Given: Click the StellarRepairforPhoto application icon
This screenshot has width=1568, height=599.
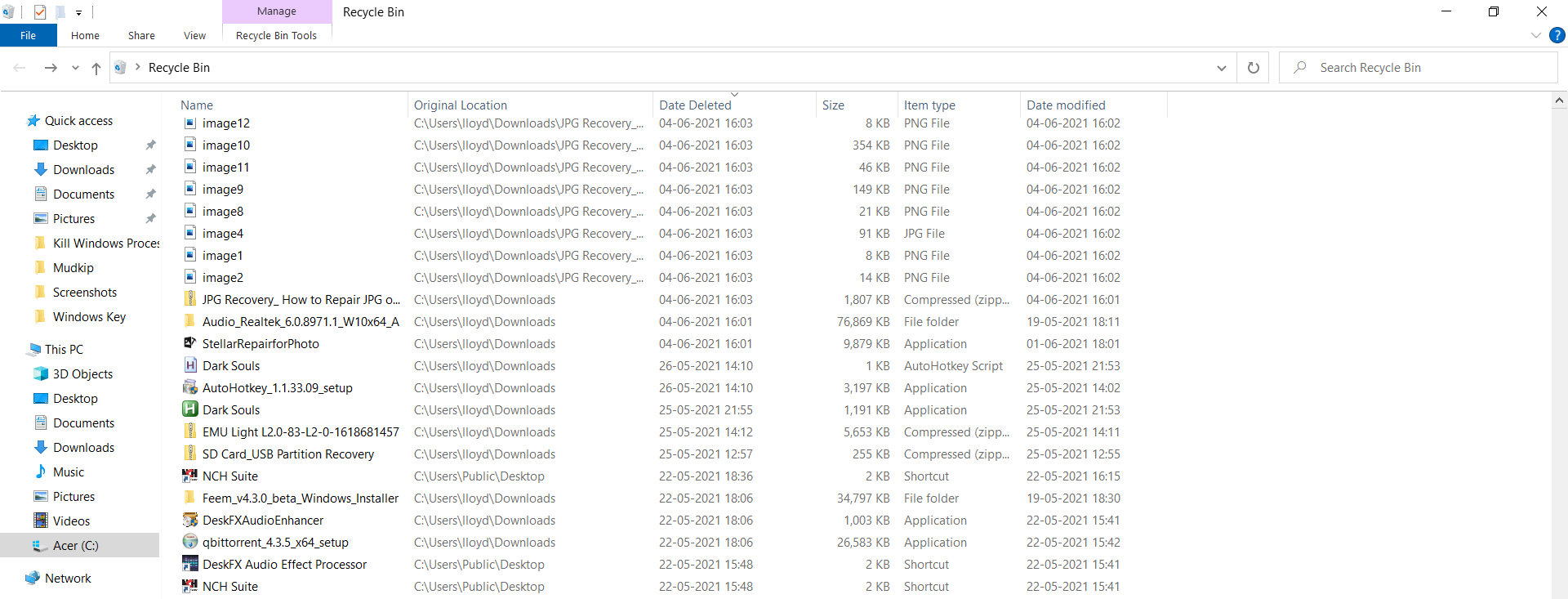Looking at the screenshot, I should [x=190, y=343].
